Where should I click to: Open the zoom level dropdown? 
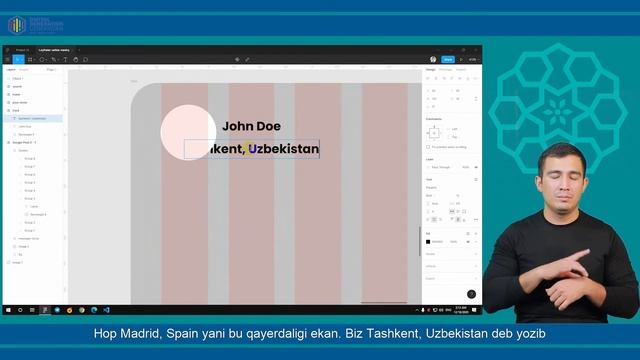point(473,60)
